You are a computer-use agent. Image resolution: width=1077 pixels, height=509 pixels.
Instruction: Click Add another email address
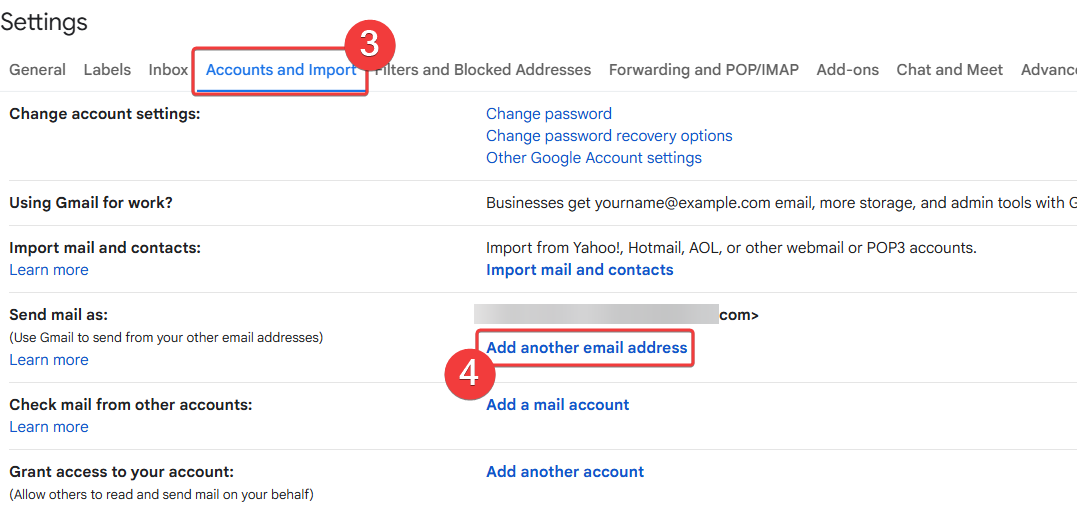[x=586, y=348]
